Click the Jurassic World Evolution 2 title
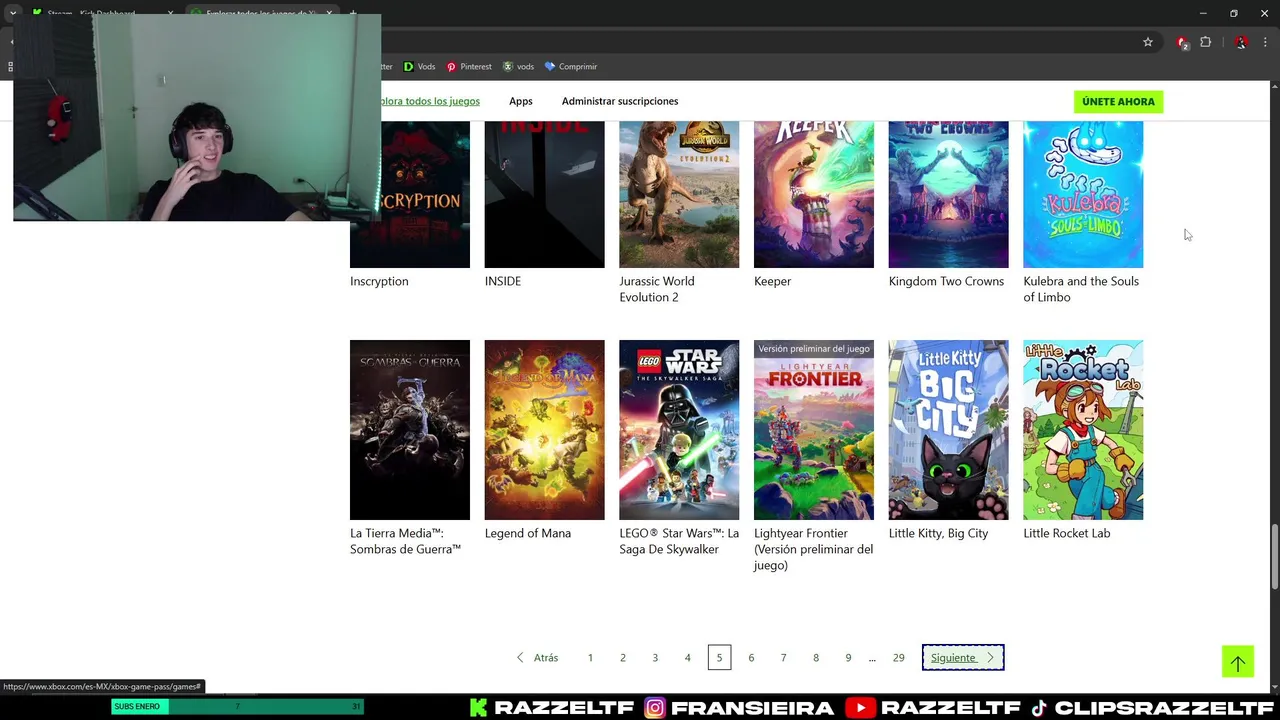 pyautogui.click(x=657, y=289)
